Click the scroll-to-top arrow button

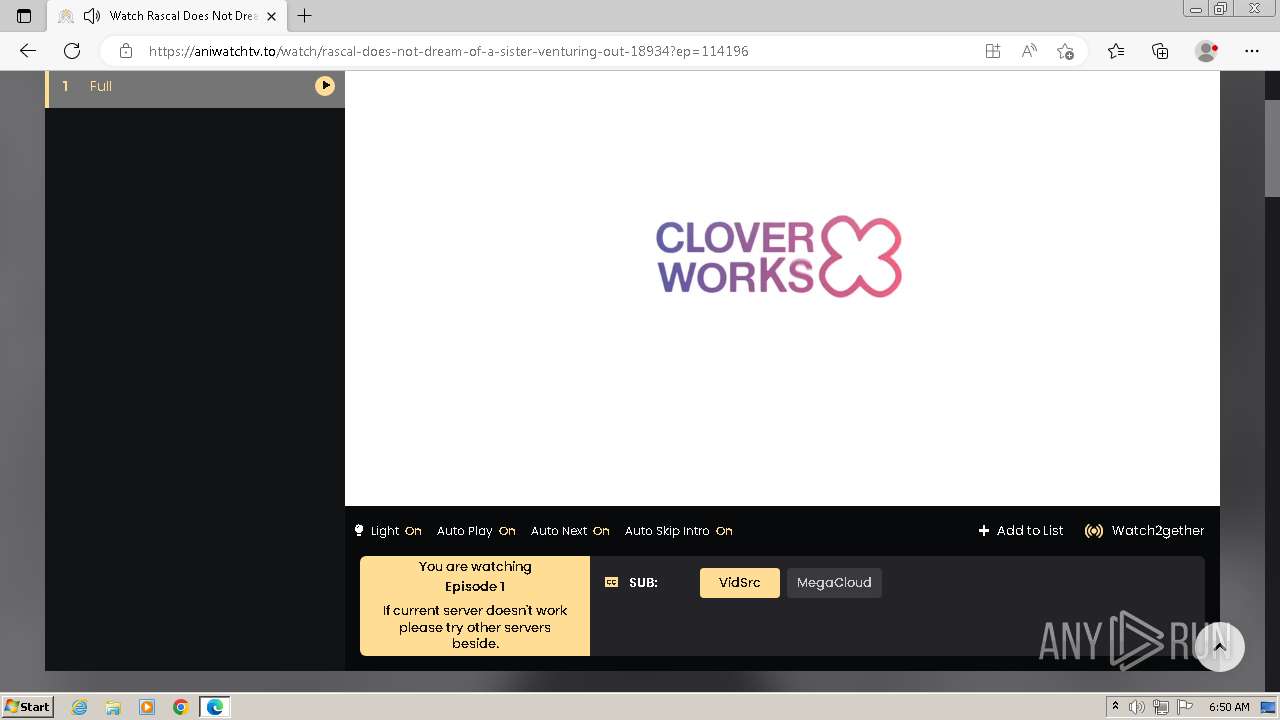[1219, 648]
